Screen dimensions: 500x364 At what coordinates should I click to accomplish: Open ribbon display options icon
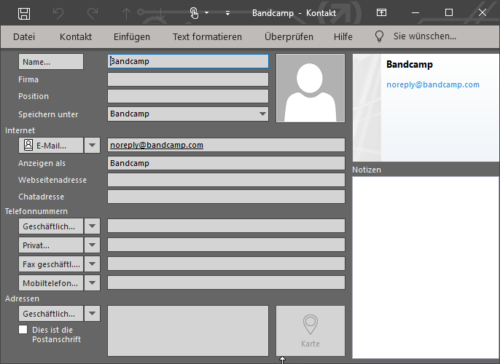point(381,13)
